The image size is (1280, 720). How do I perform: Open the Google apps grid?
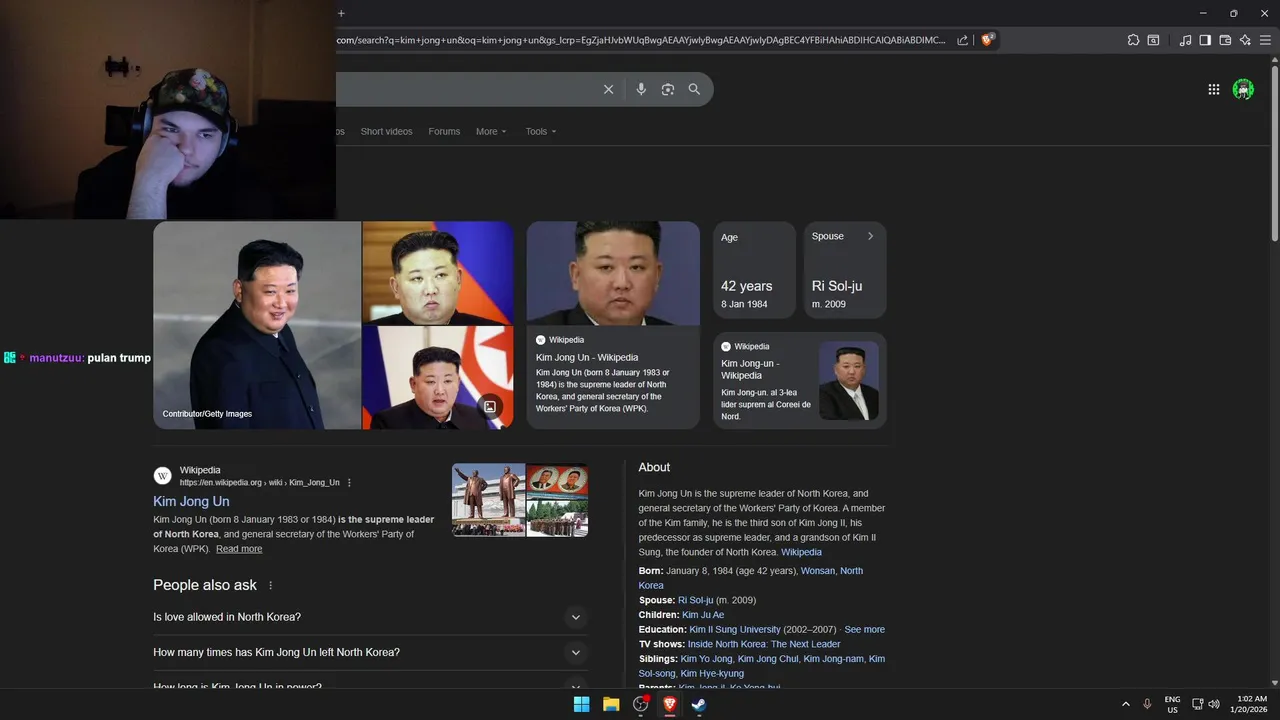(1213, 90)
